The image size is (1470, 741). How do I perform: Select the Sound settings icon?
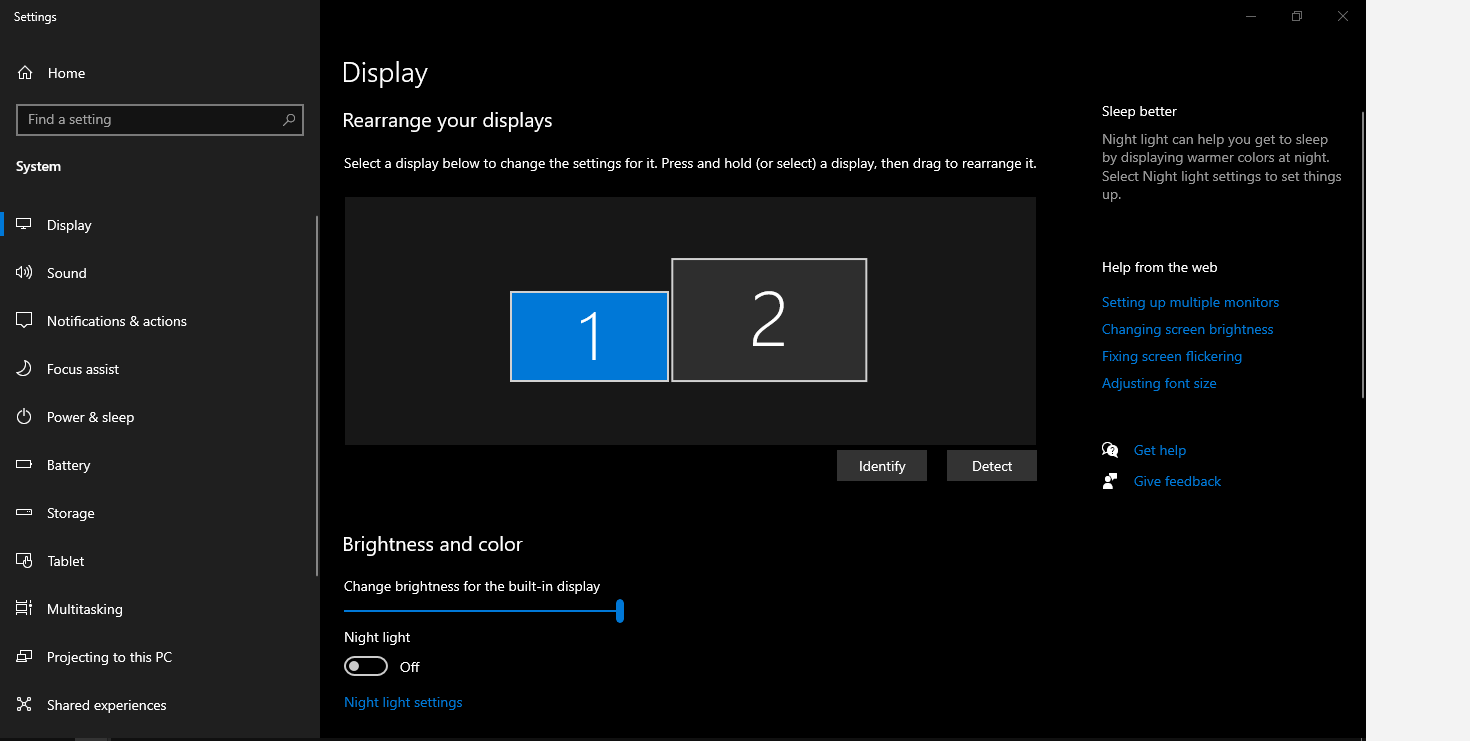pyautogui.click(x=24, y=272)
